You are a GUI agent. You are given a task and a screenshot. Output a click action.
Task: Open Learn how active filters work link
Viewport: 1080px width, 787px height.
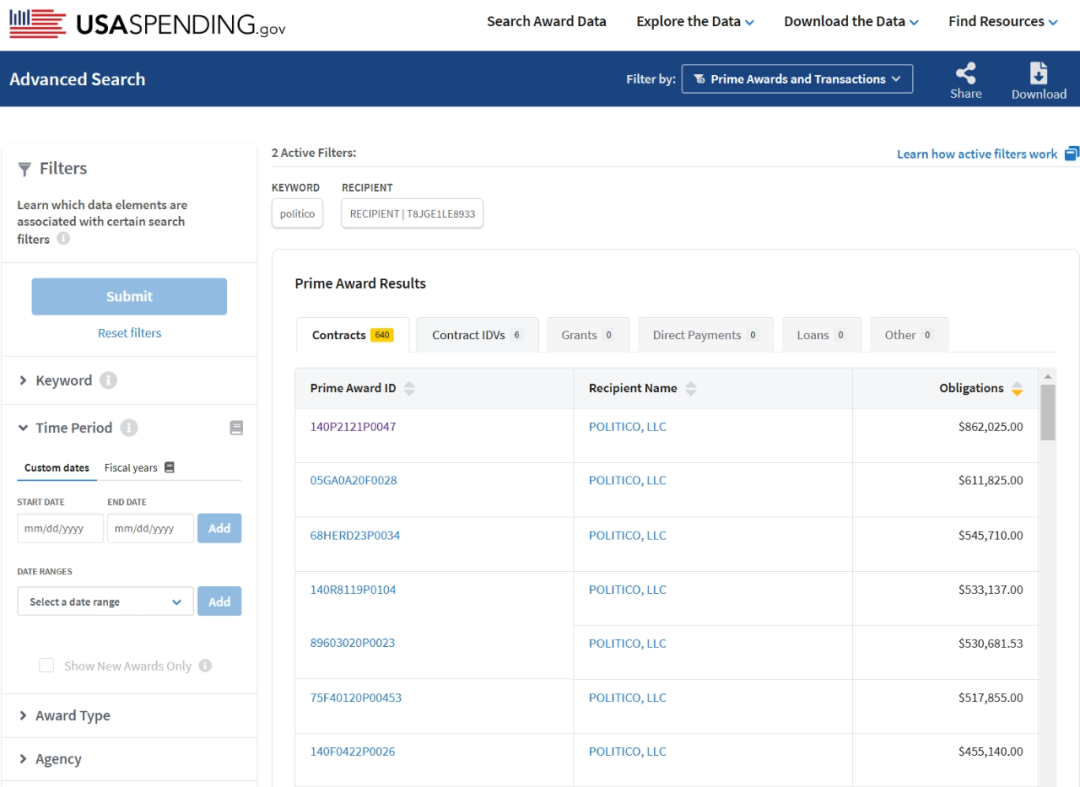click(977, 154)
